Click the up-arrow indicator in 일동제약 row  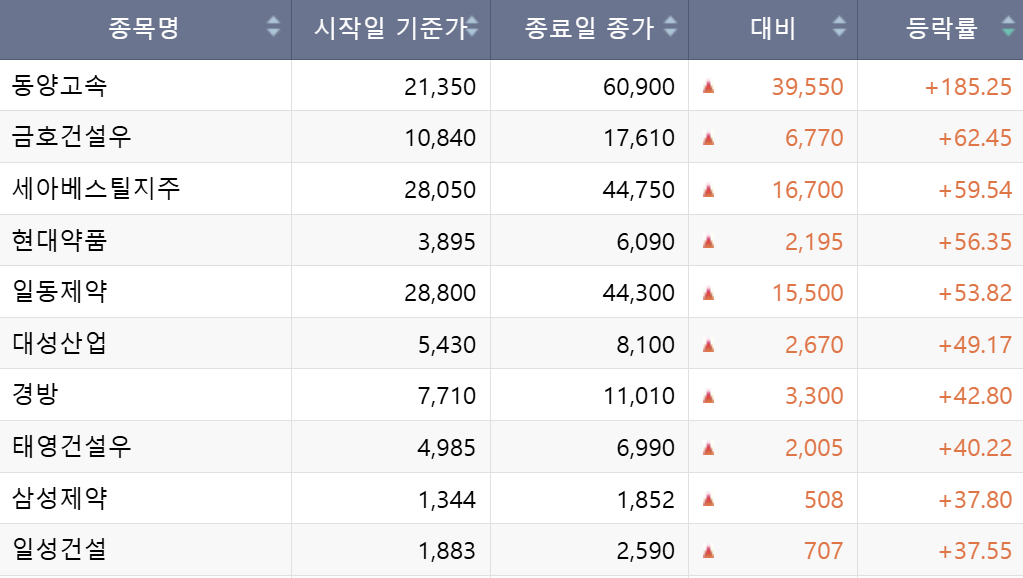(708, 291)
